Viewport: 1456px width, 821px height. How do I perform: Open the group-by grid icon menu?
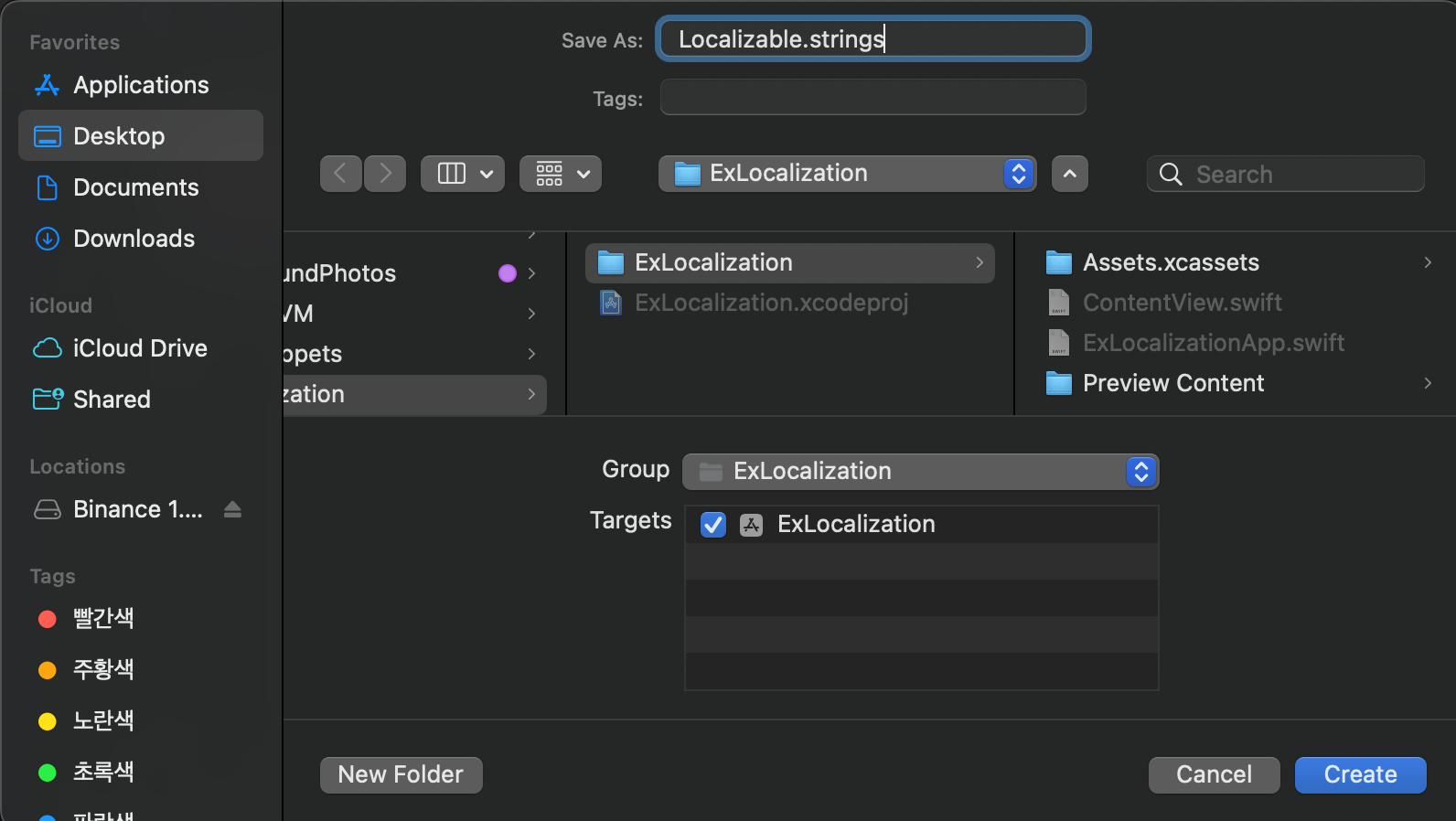coord(561,174)
